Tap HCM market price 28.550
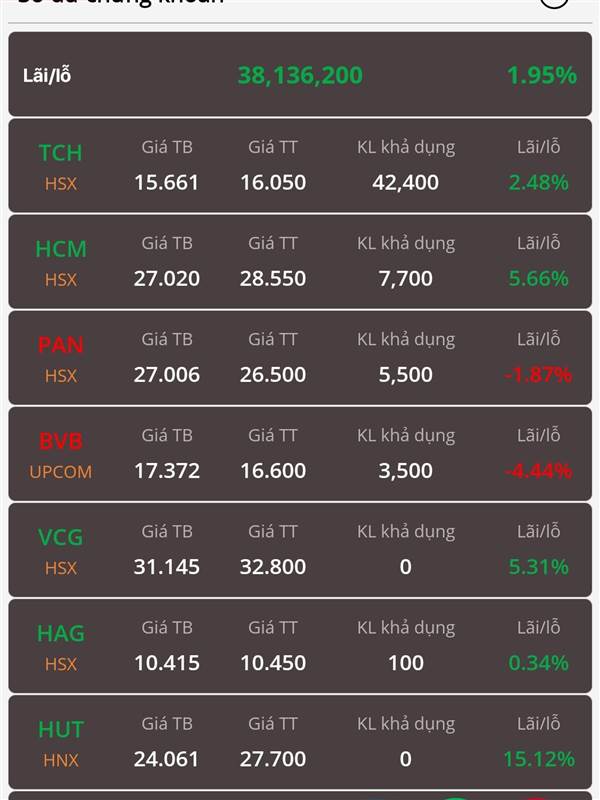 273,279
